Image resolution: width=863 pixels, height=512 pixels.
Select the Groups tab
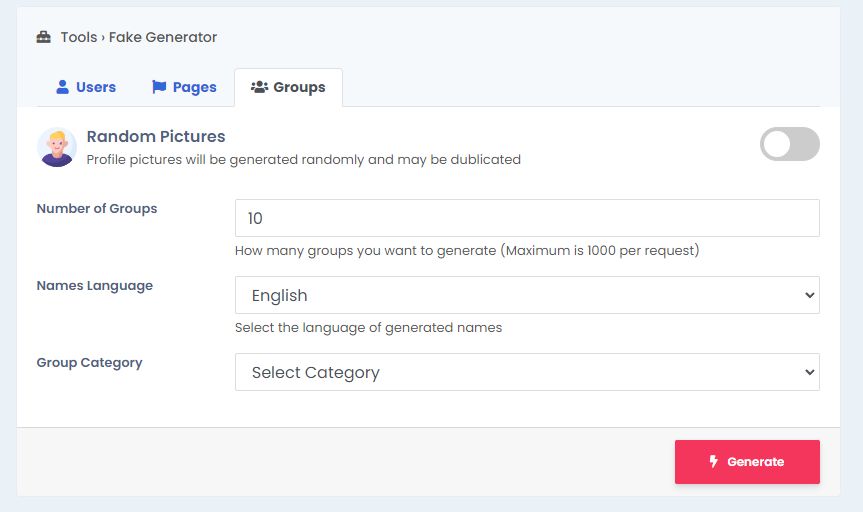(288, 87)
